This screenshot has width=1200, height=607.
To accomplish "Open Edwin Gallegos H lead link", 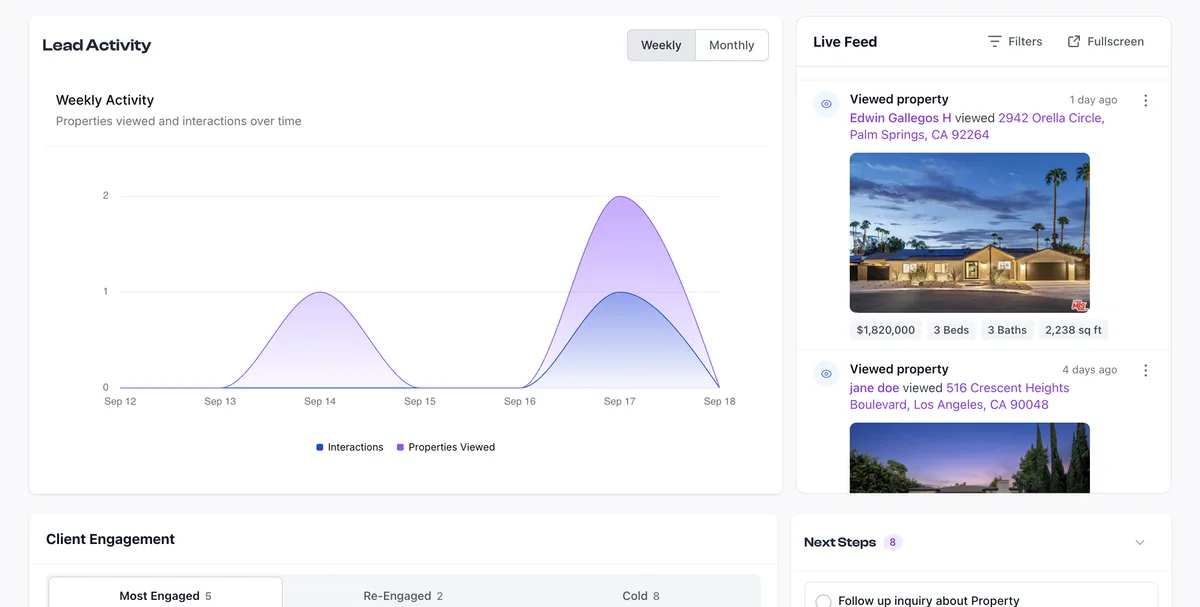I will (901, 118).
